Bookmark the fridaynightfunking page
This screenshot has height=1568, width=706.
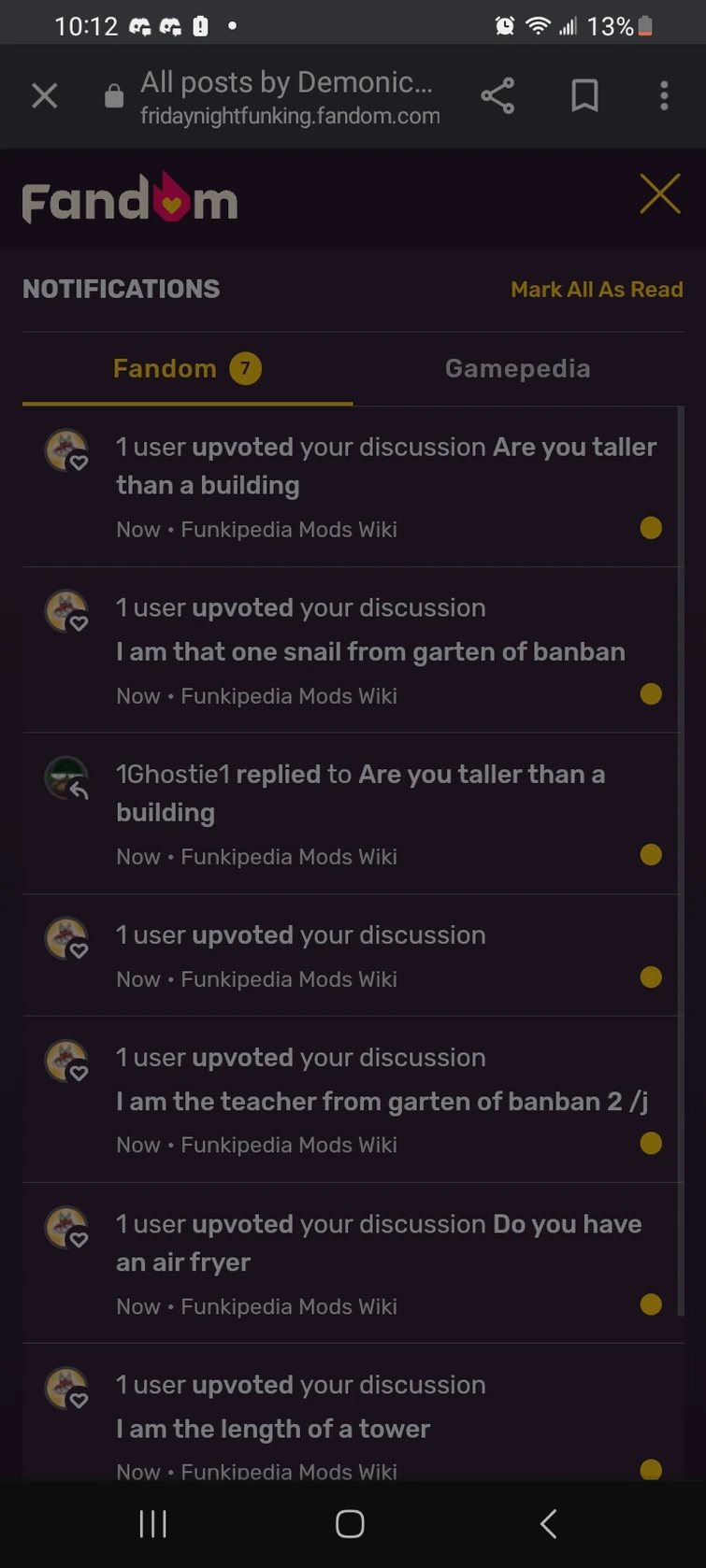click(x=584, y=95)
